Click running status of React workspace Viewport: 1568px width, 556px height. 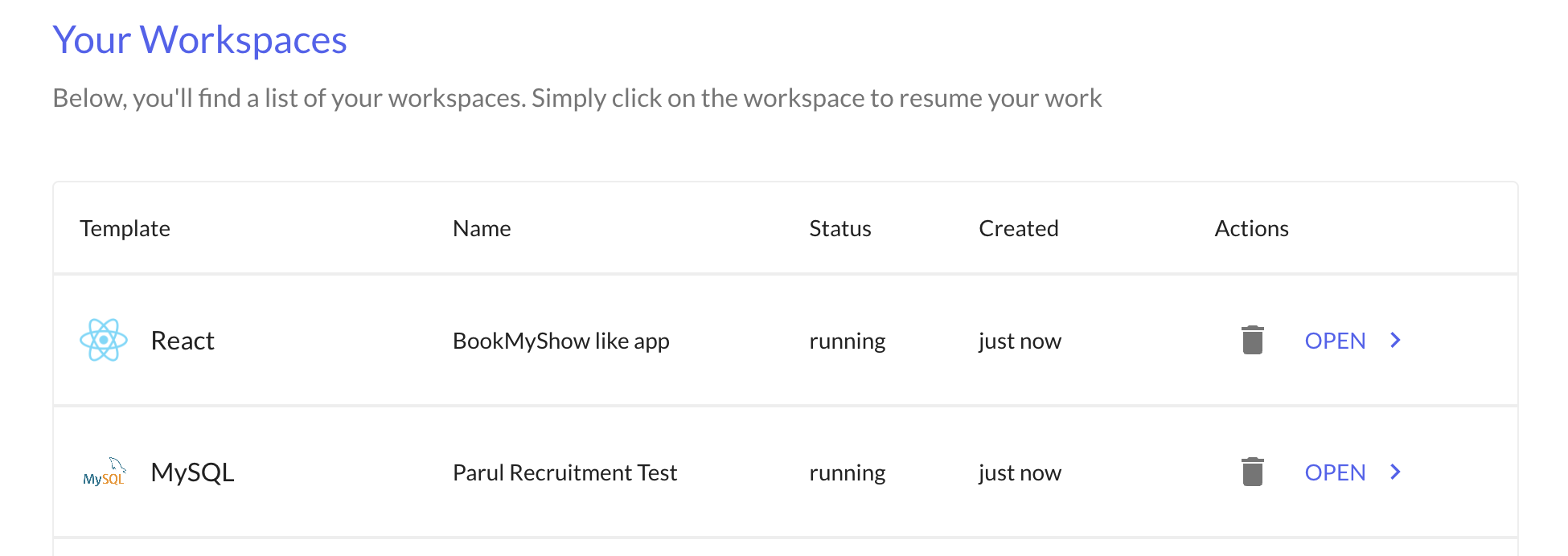point(847,341)
